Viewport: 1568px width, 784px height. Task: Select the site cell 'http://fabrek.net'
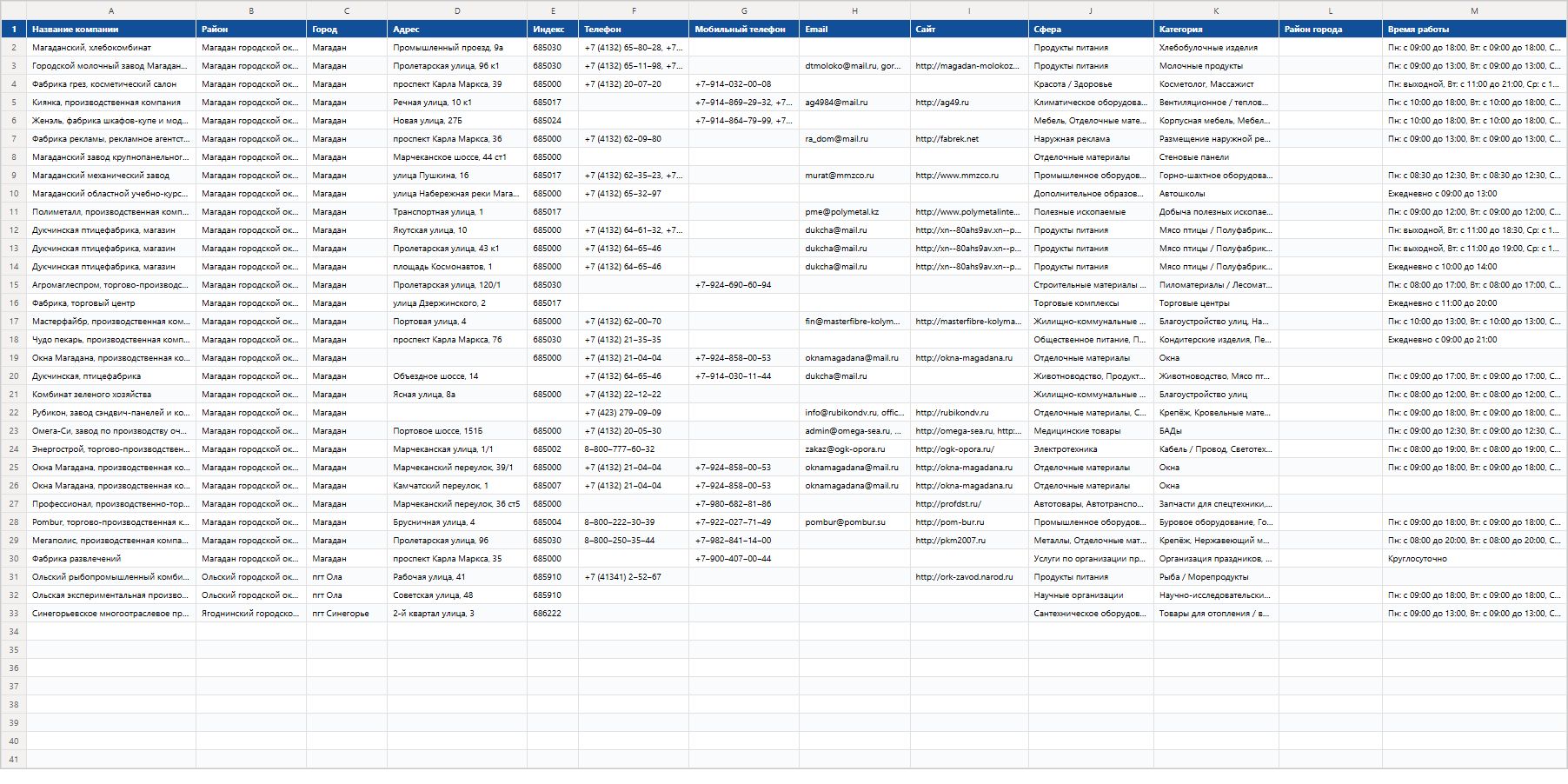[969, 139]
